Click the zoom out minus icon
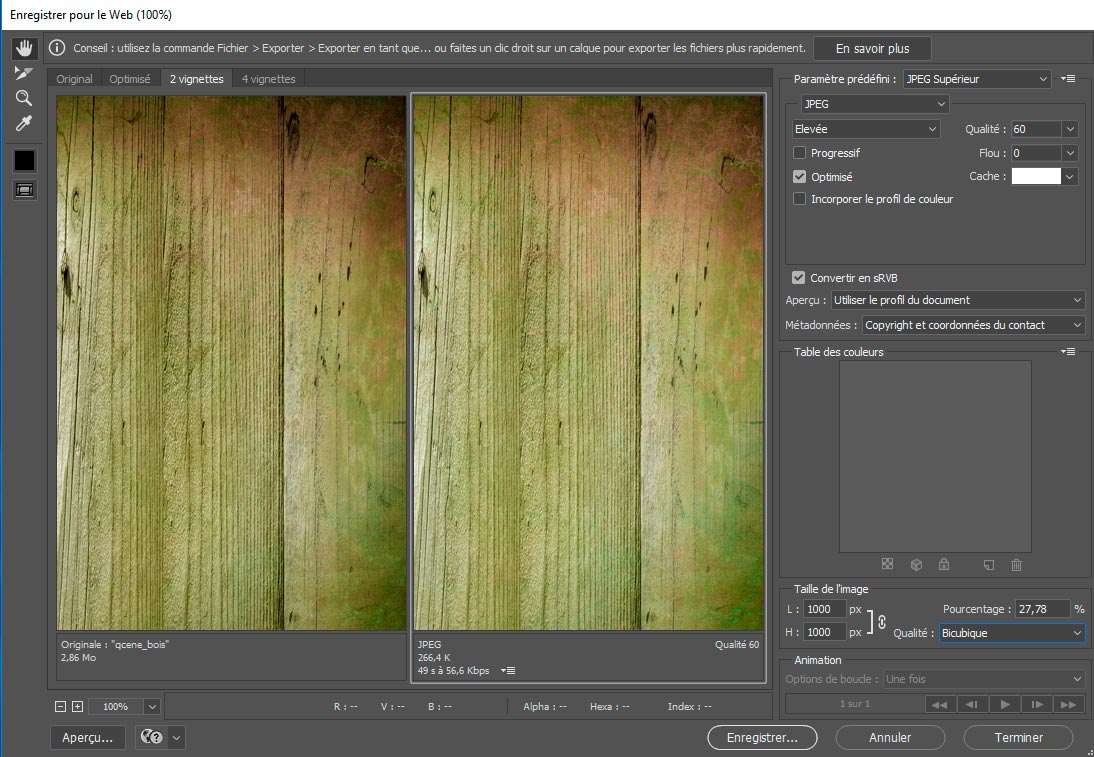Screen dimensions: 1094x757 (x=61, y=707)
